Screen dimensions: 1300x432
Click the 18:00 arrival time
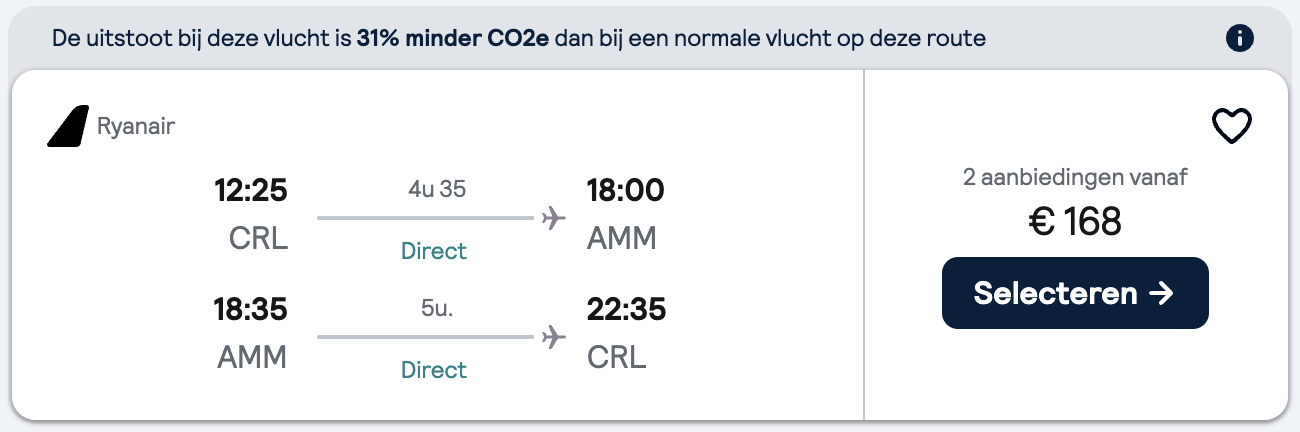pyautogui.click(x=626, y=190)
